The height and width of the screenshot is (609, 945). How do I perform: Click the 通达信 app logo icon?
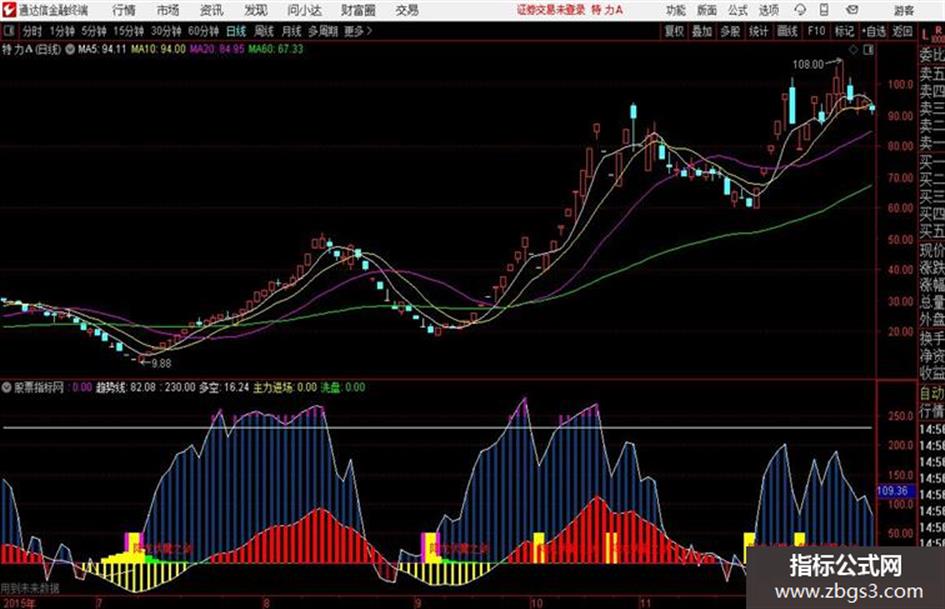pyautogui.click(x=9, y=10)
